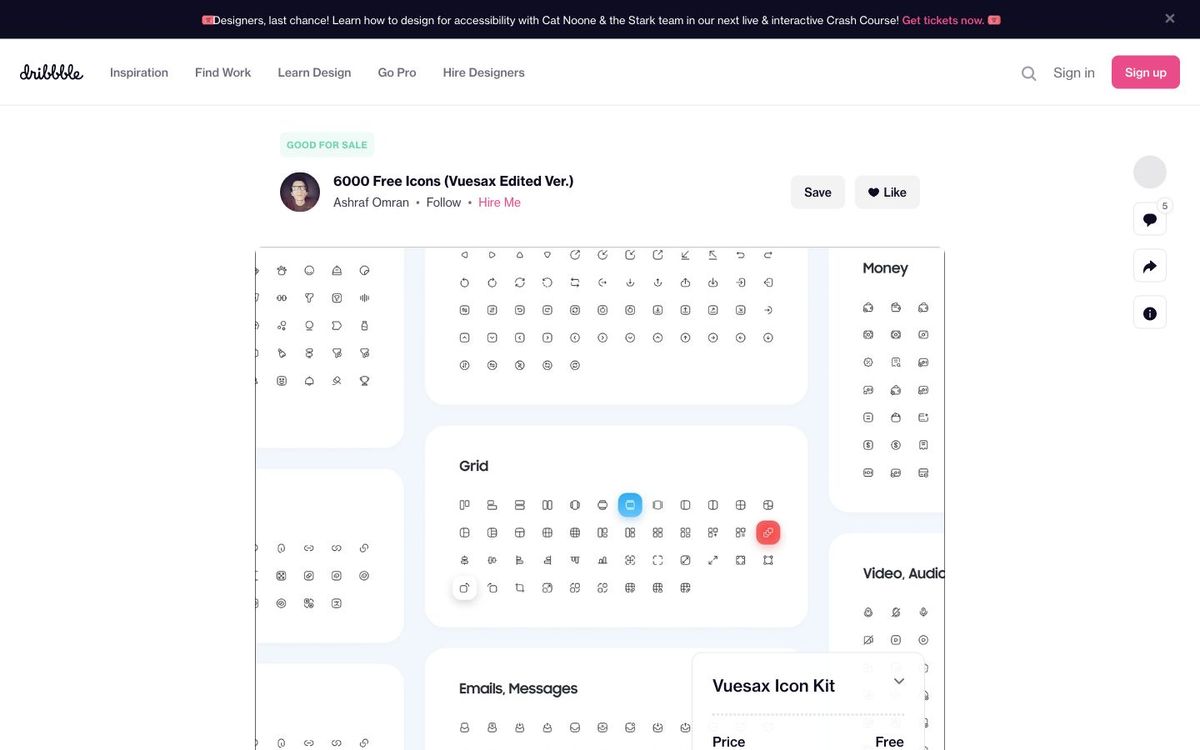Click the pink Sign up button

(1146, 72)
